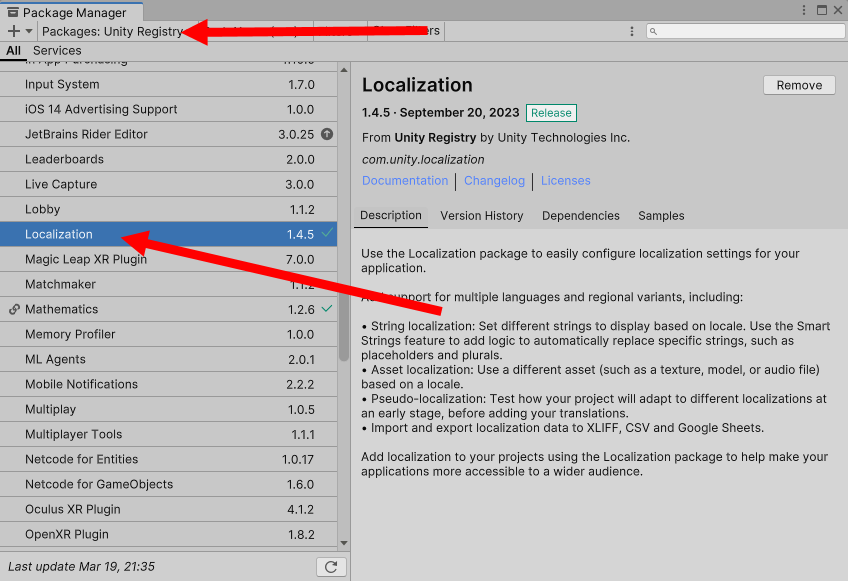Open the Documentation link

coord(405,181)
